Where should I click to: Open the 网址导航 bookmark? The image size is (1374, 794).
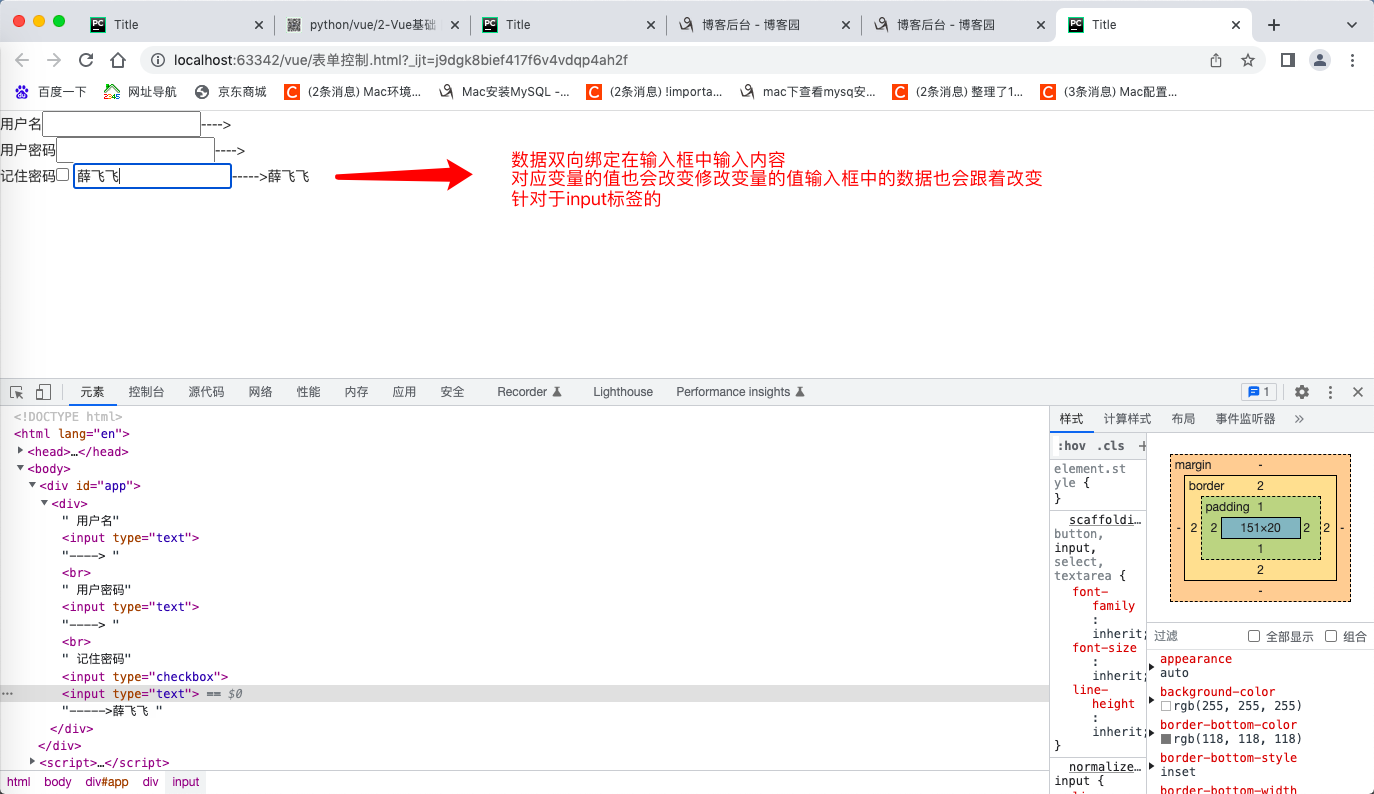coord(141,92)
